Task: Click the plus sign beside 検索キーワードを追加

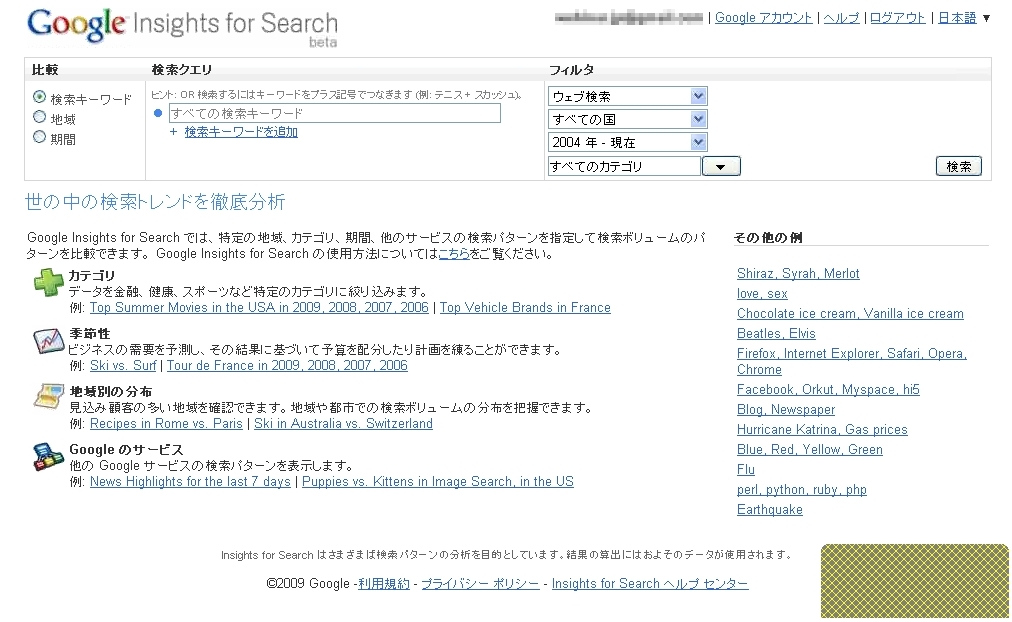Action: pyautogui.click(x=173, y=132)
